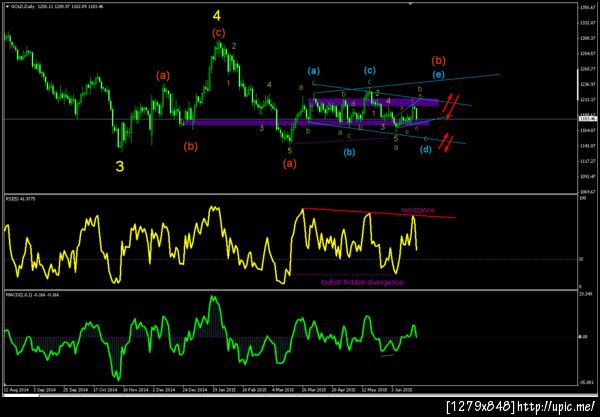Select the blue (c) wave label
The width and height of the screenshot is (600, 417).
370,70
